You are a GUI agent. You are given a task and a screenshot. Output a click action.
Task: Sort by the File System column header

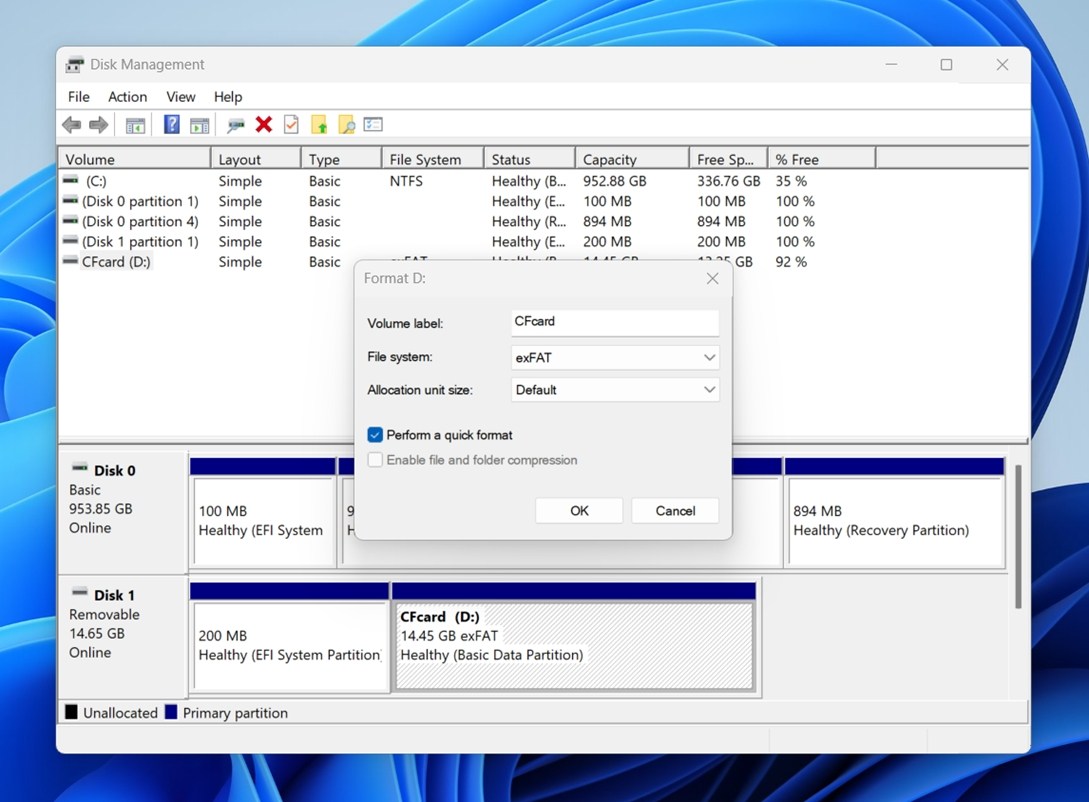click(x=432, y=159)
